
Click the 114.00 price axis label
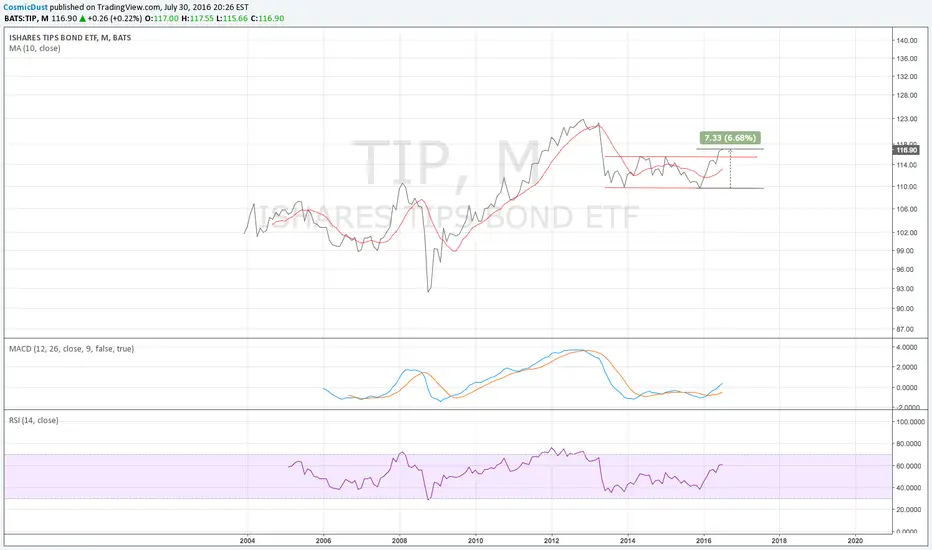[x=907, y=165]
